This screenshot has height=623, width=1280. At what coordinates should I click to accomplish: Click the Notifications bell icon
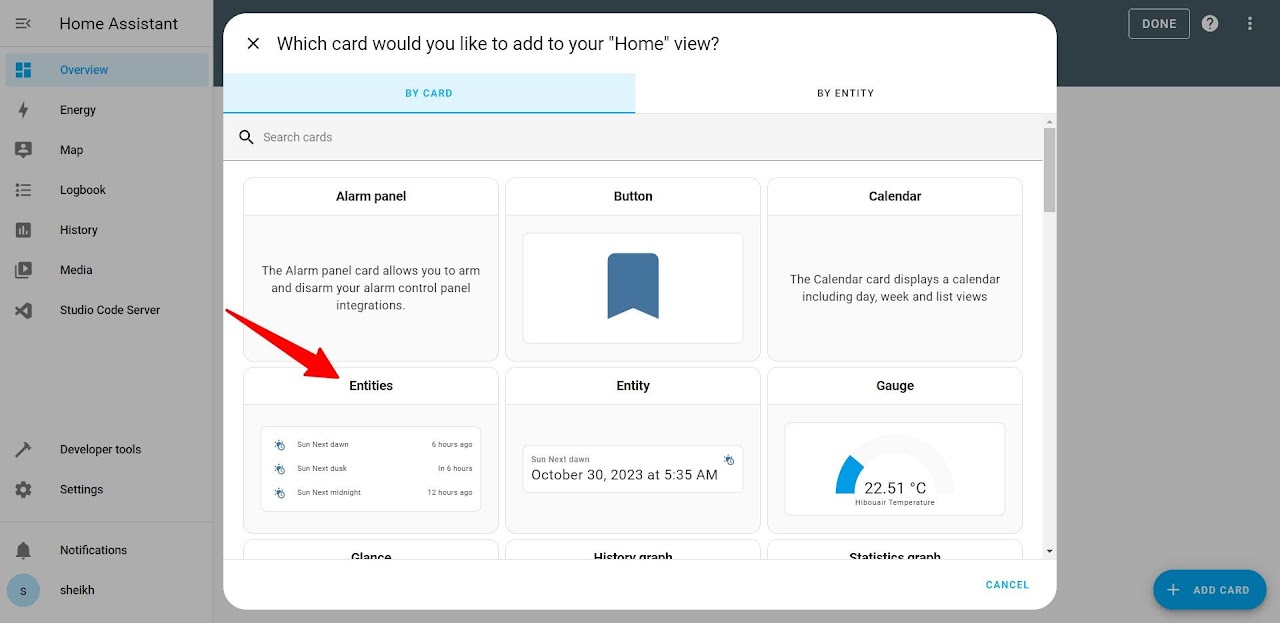(x=23, y=550)
